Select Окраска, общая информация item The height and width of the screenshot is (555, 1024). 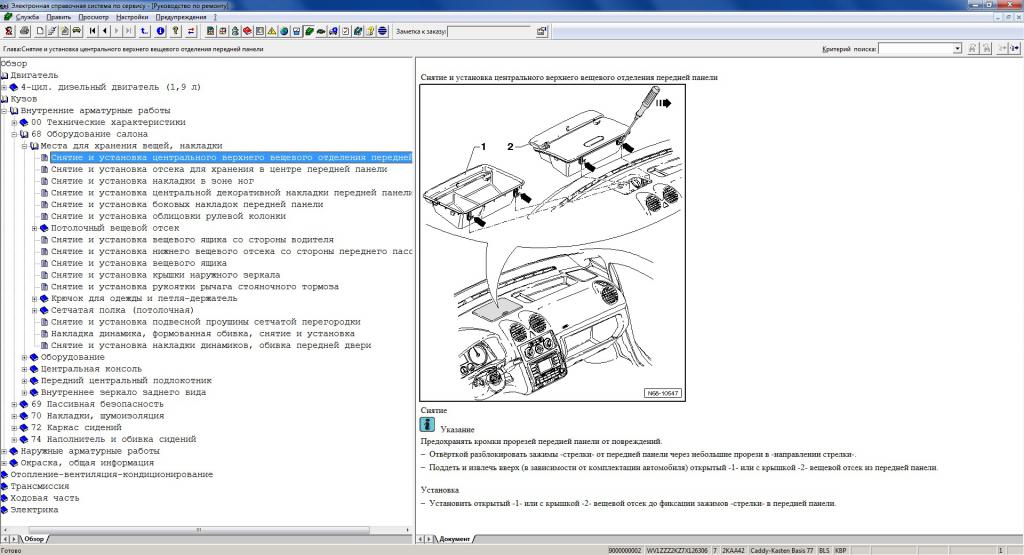click(x=87, y=463)
